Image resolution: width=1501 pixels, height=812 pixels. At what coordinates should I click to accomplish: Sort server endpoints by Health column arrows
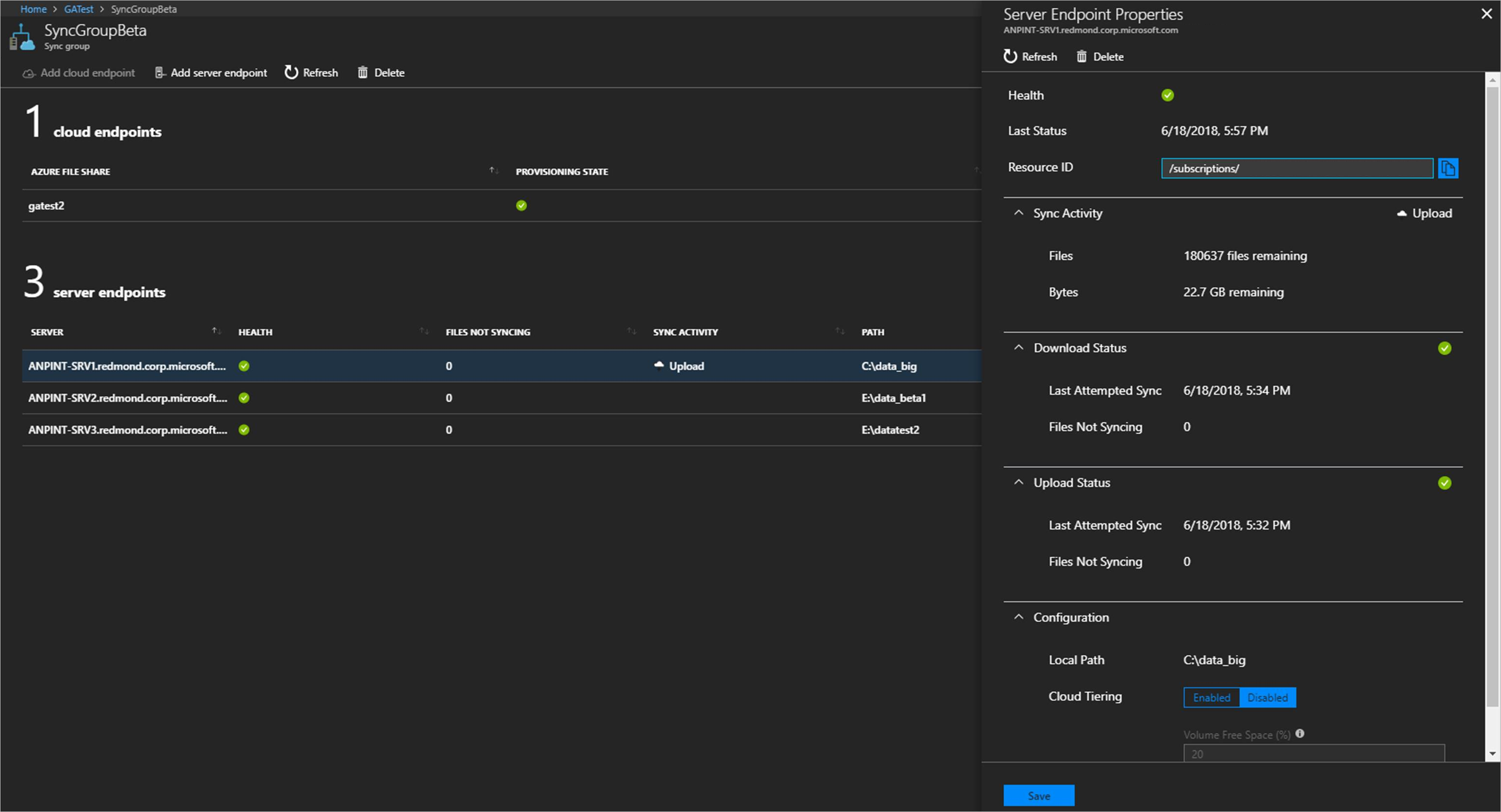click(x=424, y=331)
